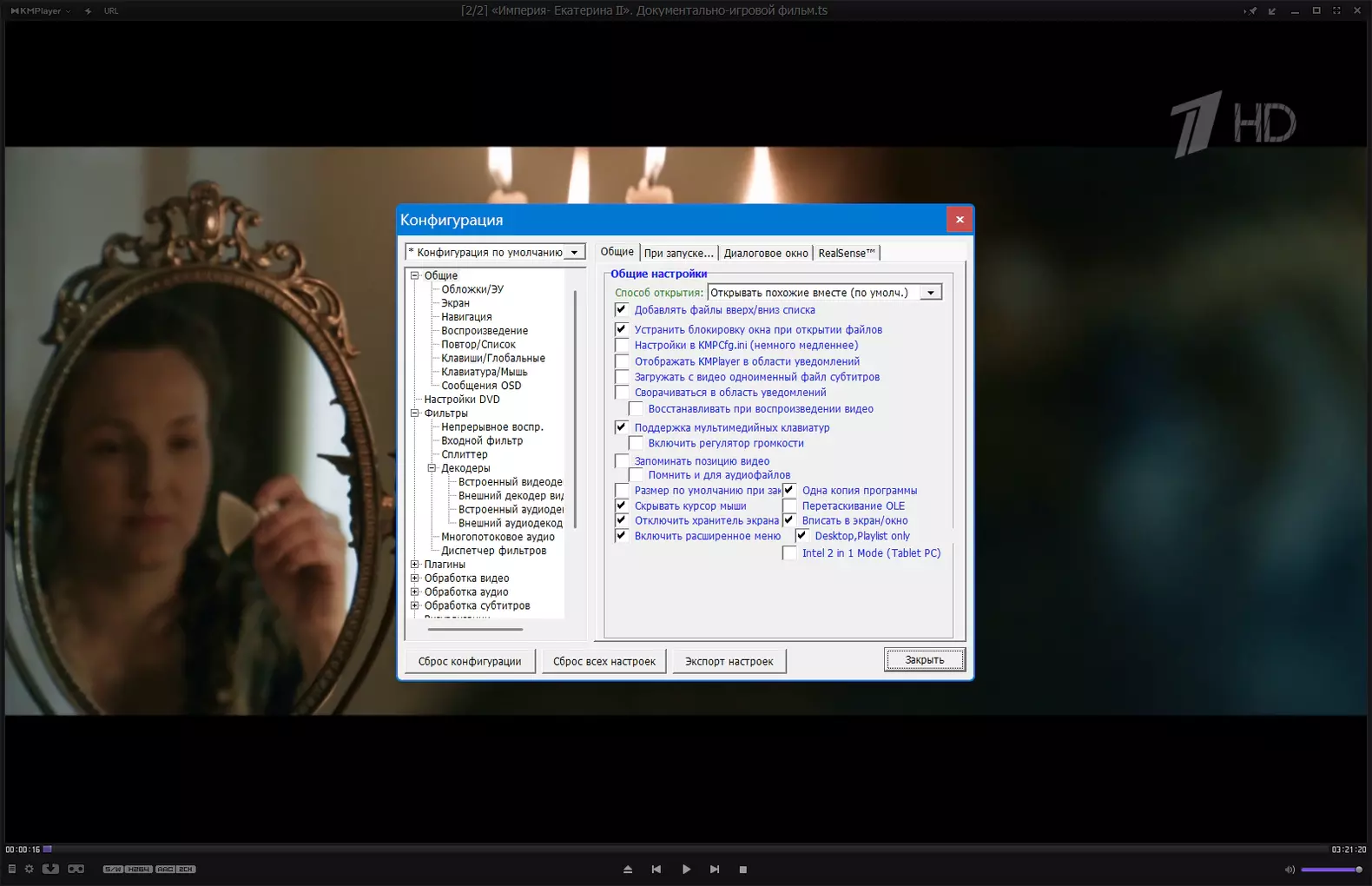Start playback with the play button
This screenshot has width=1372, height=886.
click(x=686, y=869)
